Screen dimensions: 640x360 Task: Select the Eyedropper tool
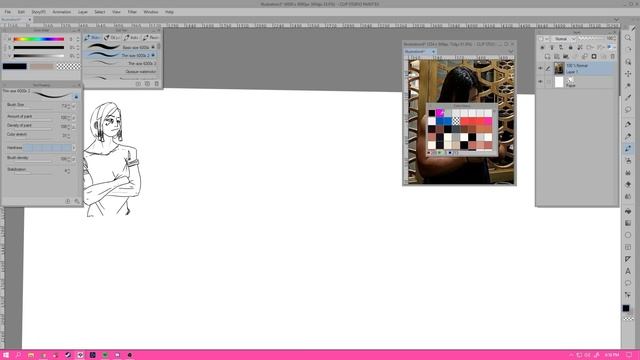coord(628,98)
